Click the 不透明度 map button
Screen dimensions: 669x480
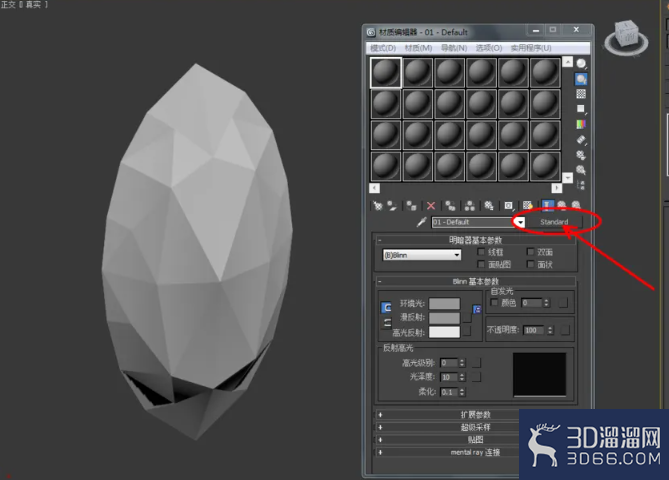pos(565,330)
